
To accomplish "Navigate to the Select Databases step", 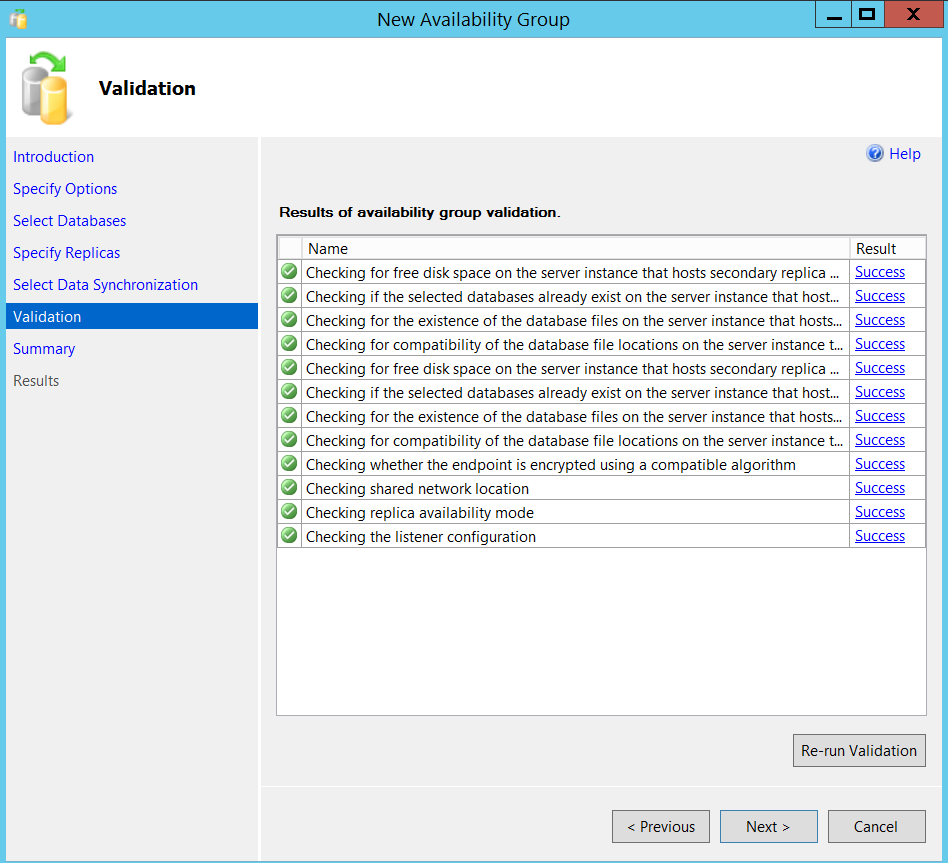I will (70, 221).
